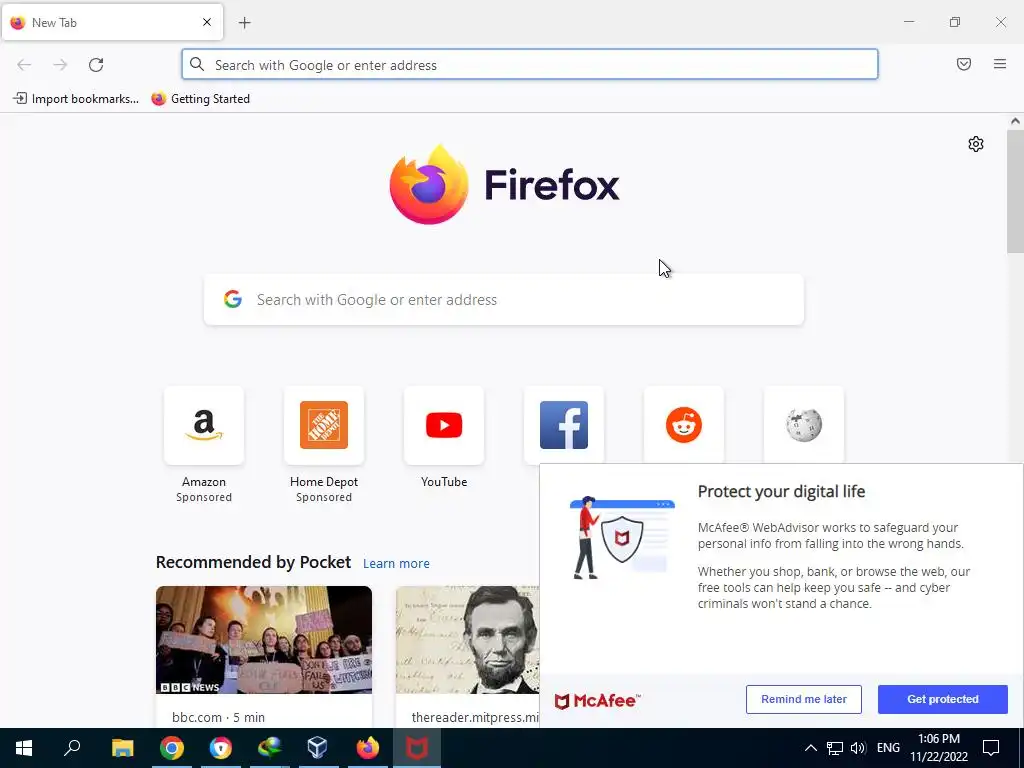Open the Wikipedia shortcut tile
Viewport: 1024px width, 768px height.
tap(804, 424)
